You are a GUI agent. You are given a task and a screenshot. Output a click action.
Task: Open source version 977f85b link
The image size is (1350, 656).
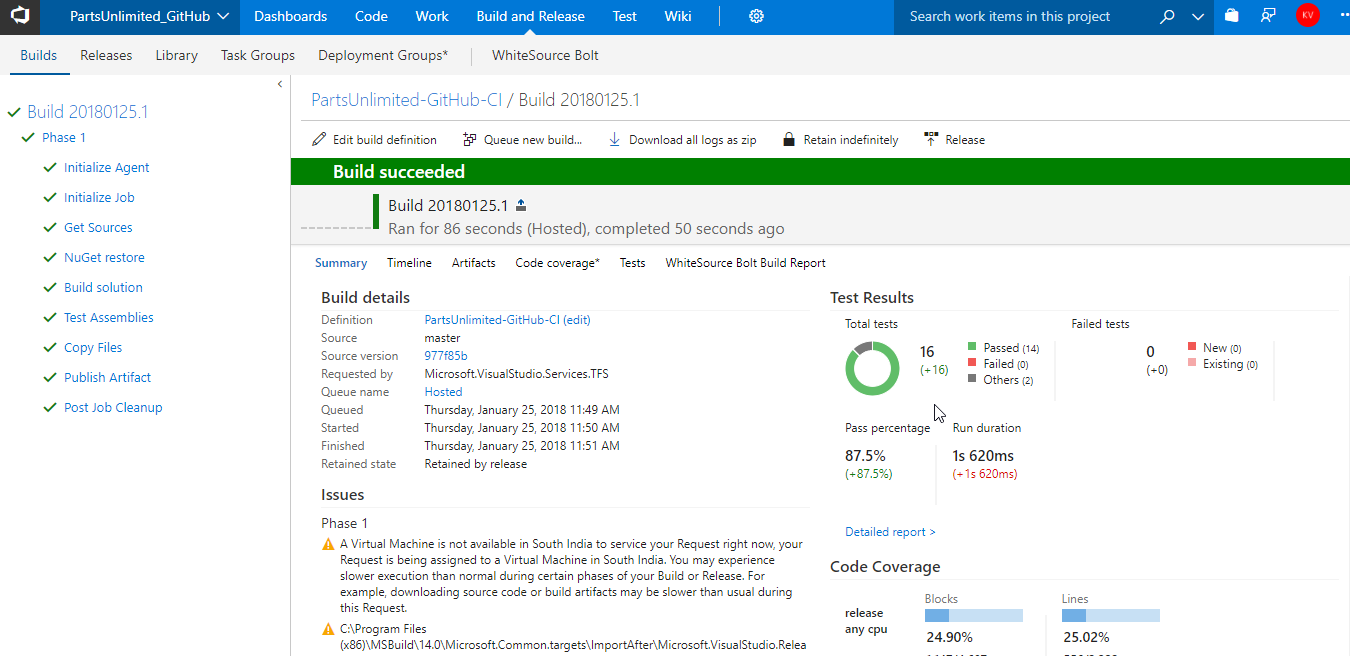(x=446, y=356)
